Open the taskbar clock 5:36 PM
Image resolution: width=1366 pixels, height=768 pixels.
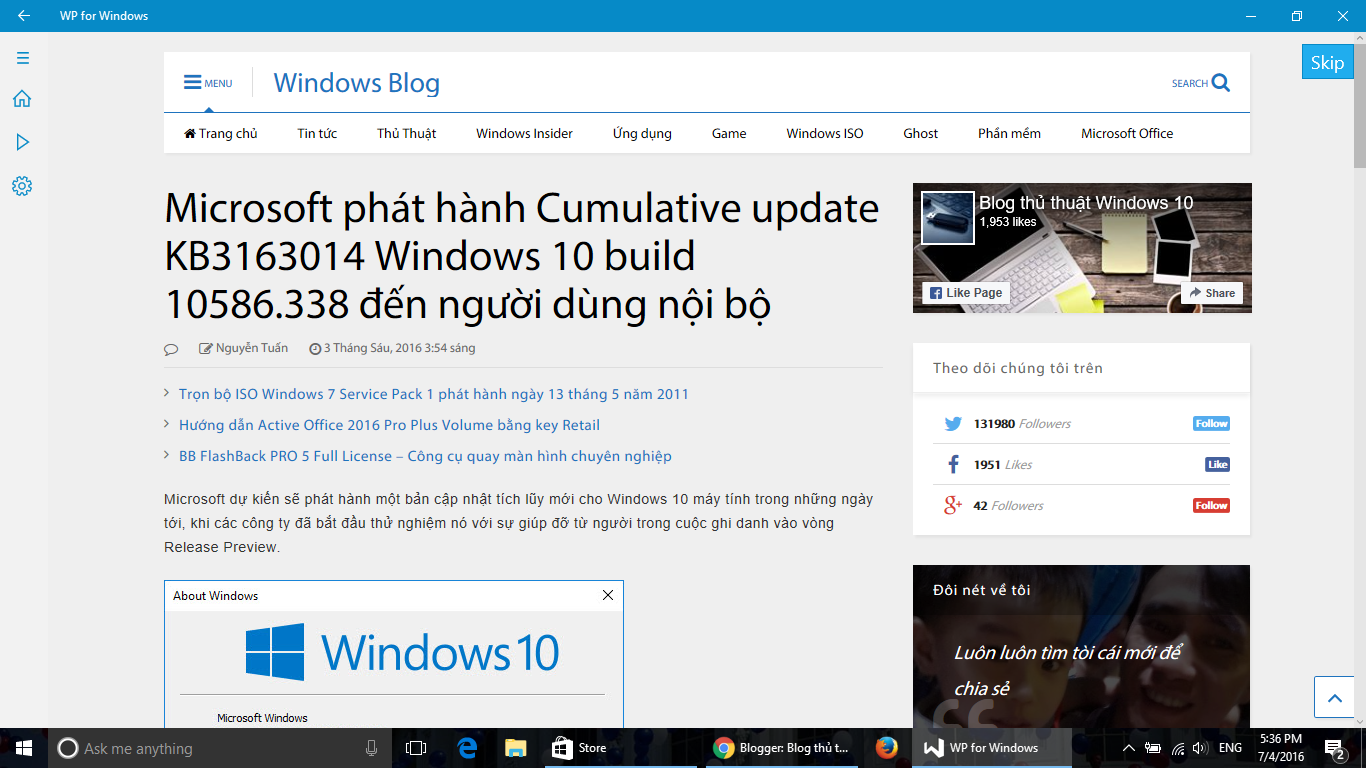1281,748
